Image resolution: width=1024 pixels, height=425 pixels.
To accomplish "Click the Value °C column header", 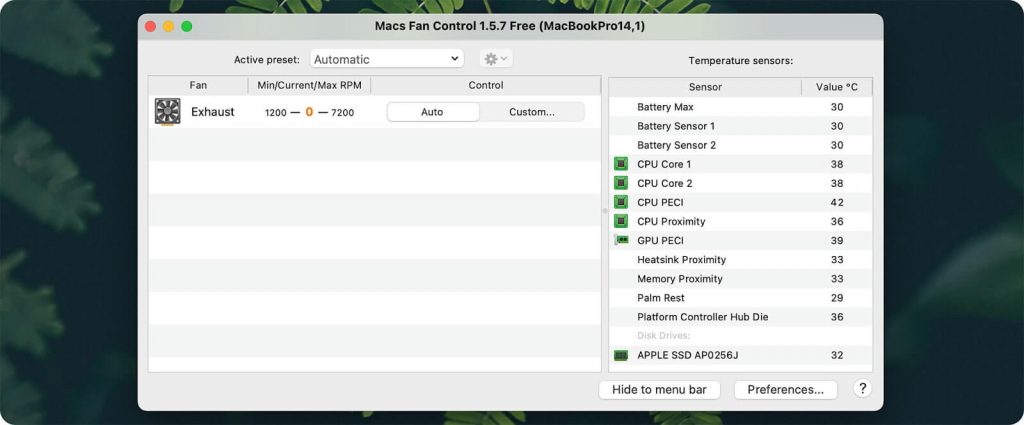I will tap(837, 87).
